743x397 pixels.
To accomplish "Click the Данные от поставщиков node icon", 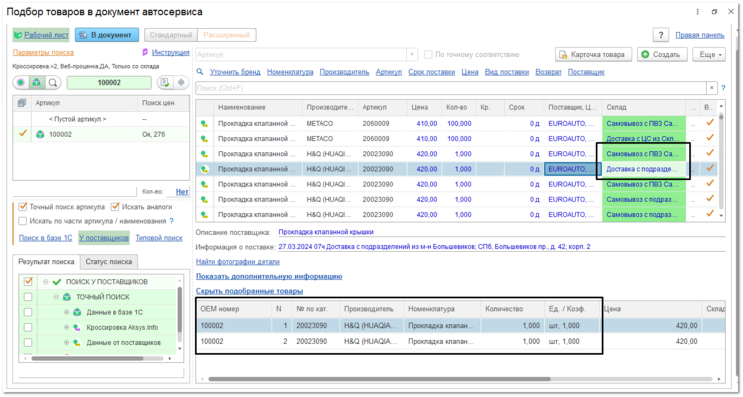I will [x=77, y=343].
